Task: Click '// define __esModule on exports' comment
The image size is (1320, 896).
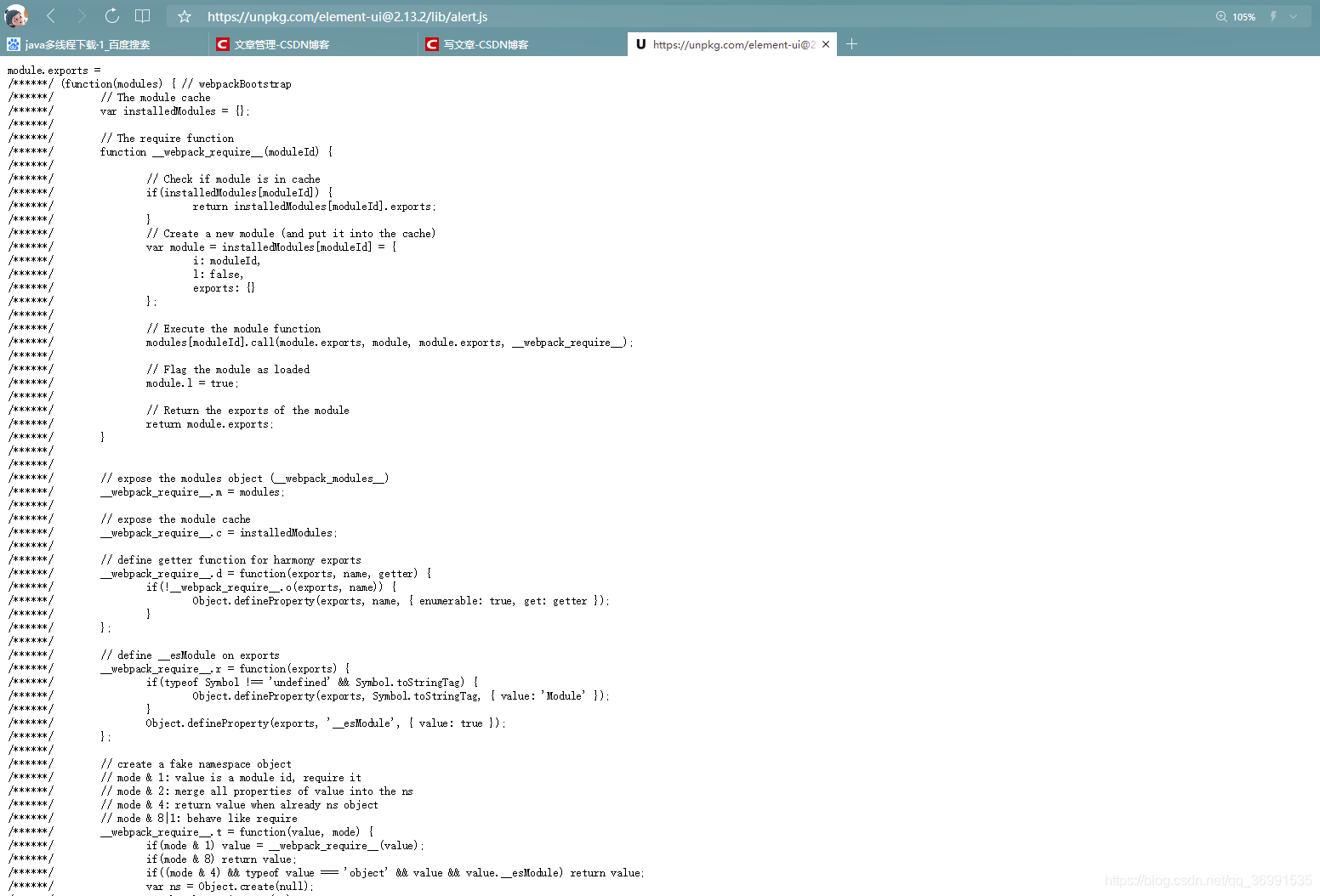Action: 191,655
